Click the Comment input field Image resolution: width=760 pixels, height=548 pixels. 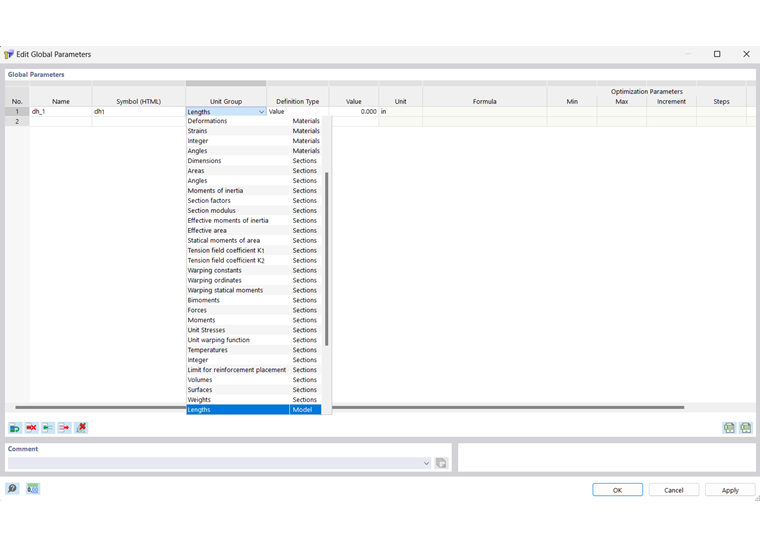(x=219, y=463)
